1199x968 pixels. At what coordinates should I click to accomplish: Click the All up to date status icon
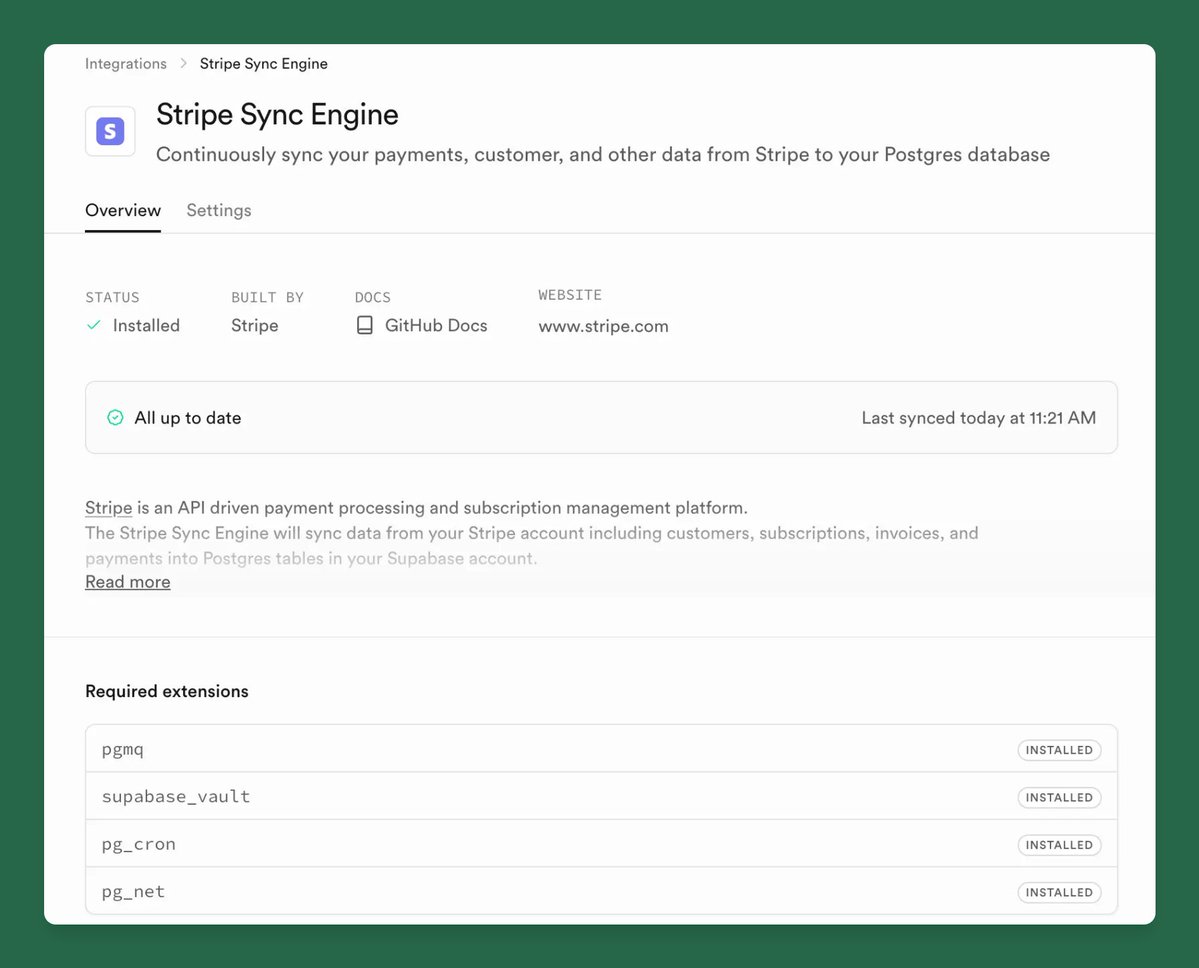pos(115,417)
